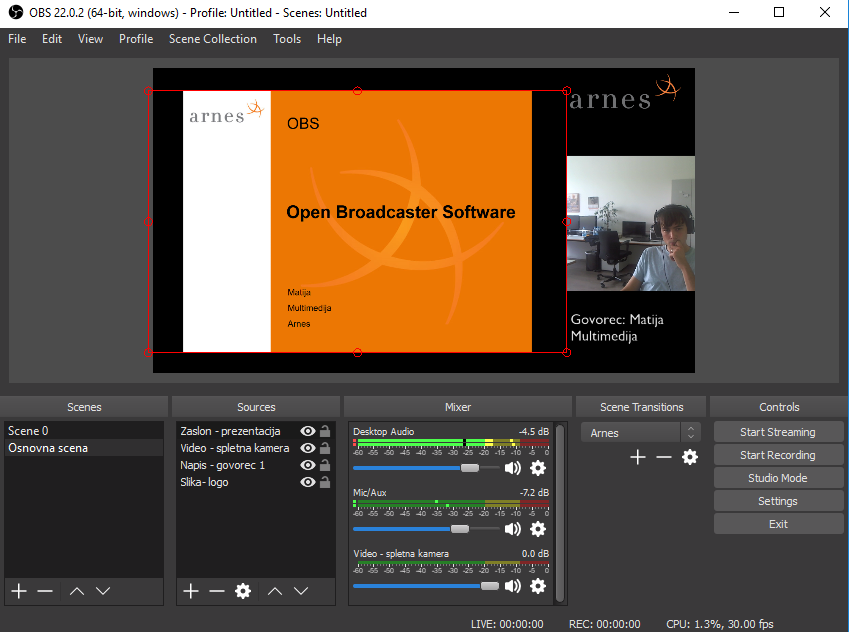Open the File menu

(17, 39)
